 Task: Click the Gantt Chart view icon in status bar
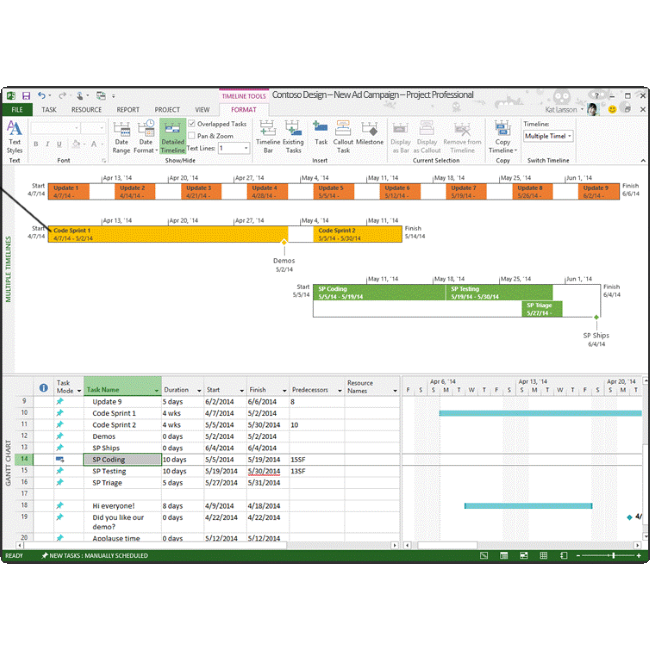pyautogui.click(x=484, y=555)
